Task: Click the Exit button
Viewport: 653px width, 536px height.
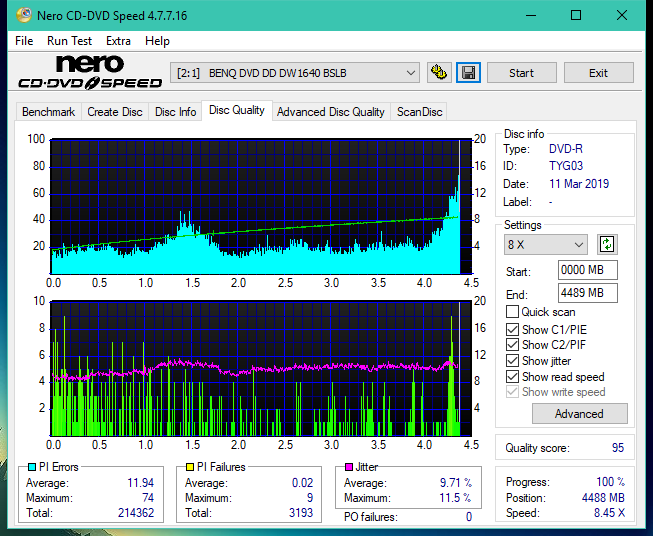Action: coord(598,73)
